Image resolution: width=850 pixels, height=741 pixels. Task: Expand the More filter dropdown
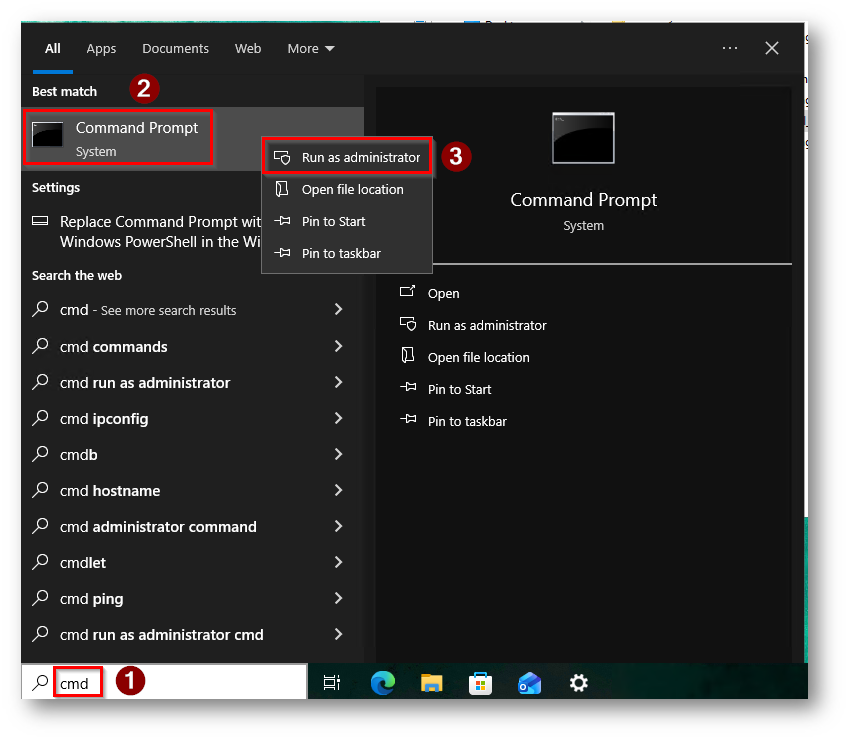tap(310, 48)
